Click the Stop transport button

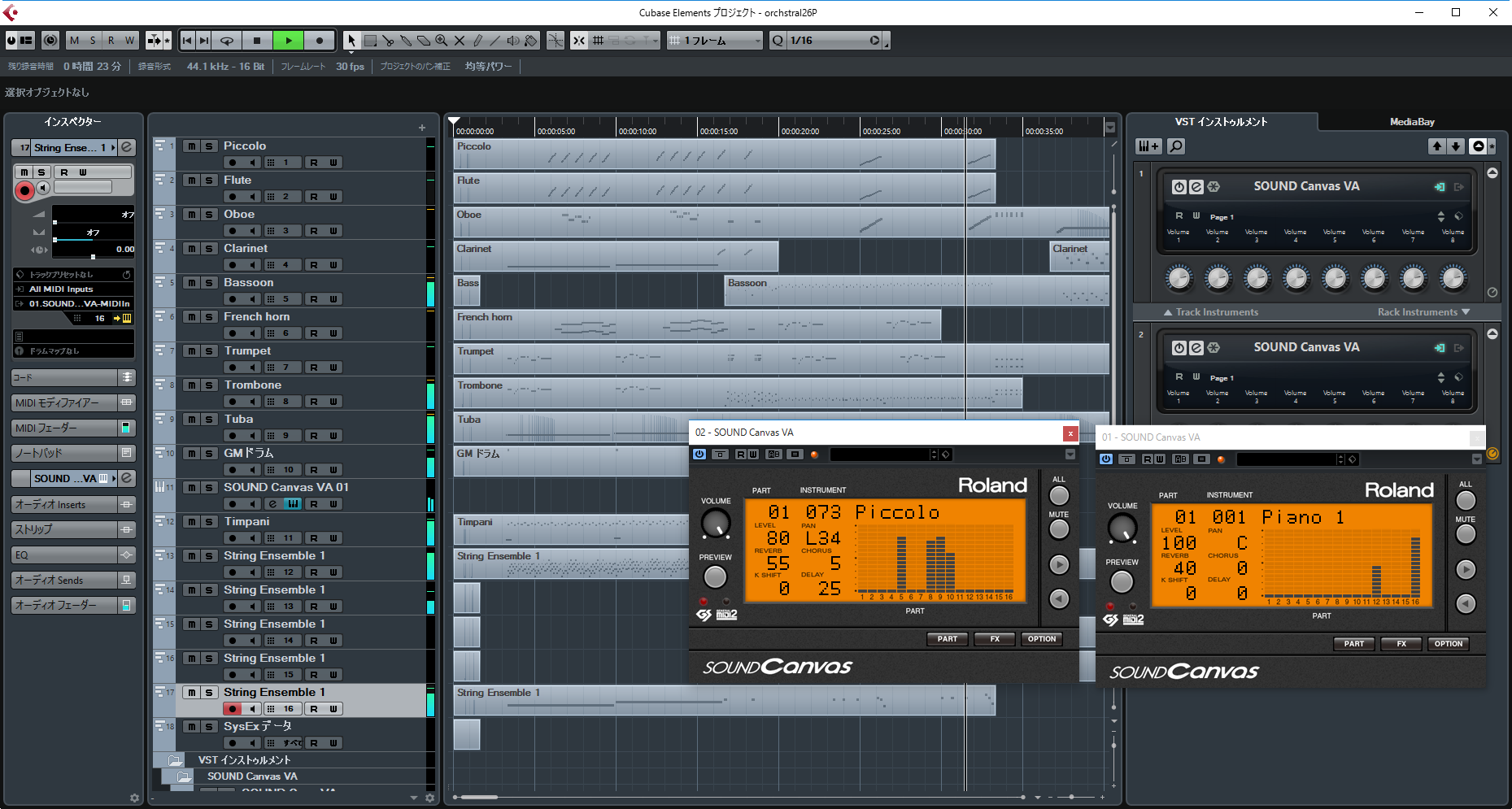pos(257,41)
